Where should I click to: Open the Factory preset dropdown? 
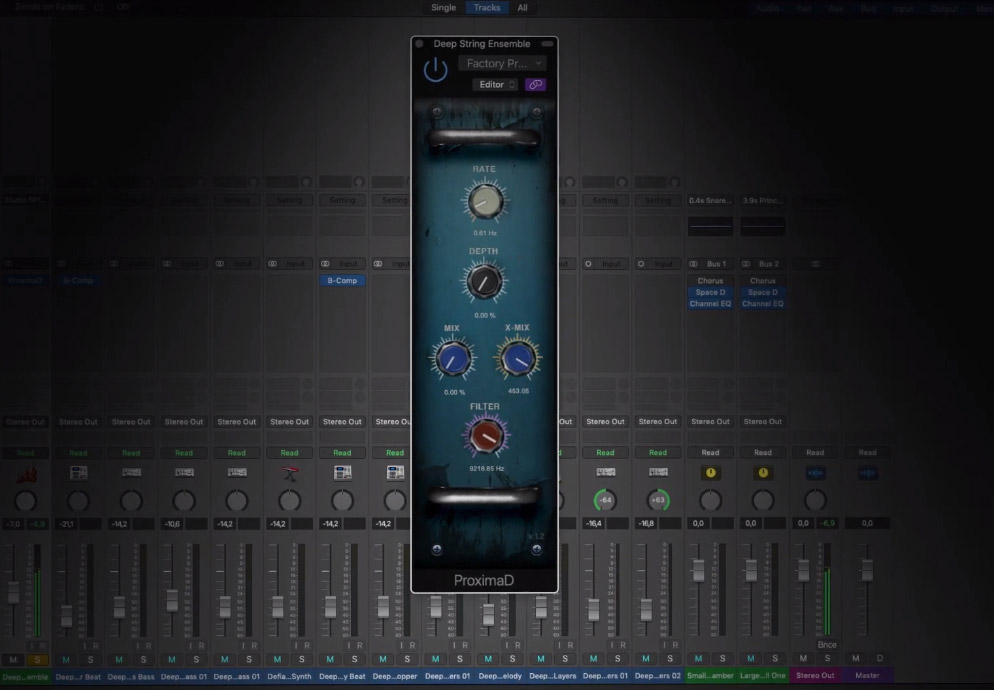click(x=502, y=63)
